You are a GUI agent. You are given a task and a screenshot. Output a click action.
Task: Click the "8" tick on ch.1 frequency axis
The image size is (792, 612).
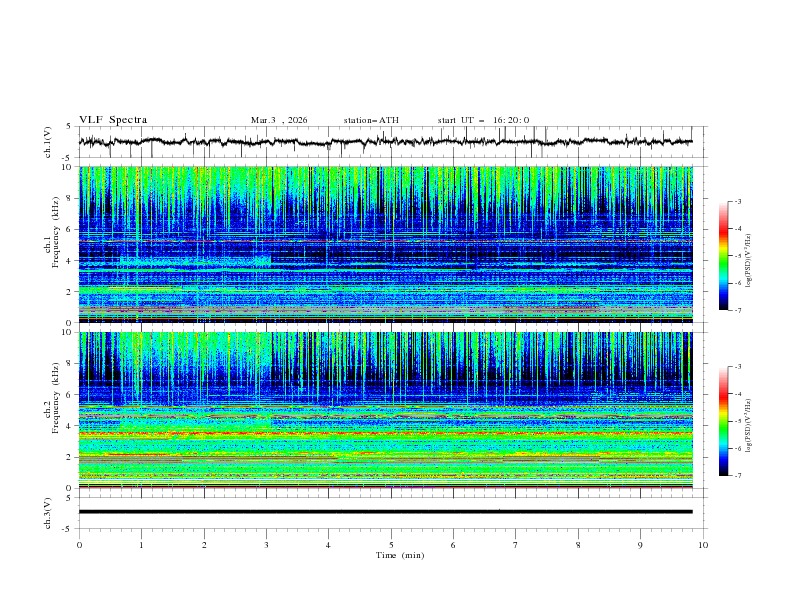coord(71,198)
